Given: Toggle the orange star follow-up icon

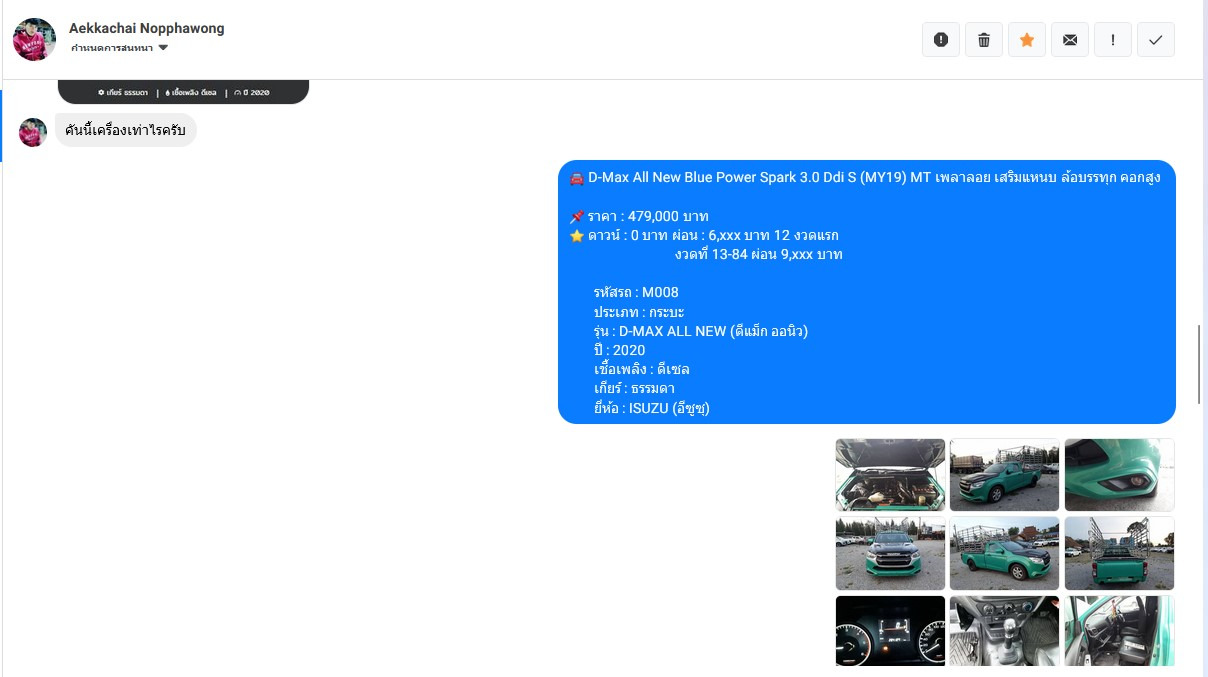Looking at the screenshot, I should 1027,40.
